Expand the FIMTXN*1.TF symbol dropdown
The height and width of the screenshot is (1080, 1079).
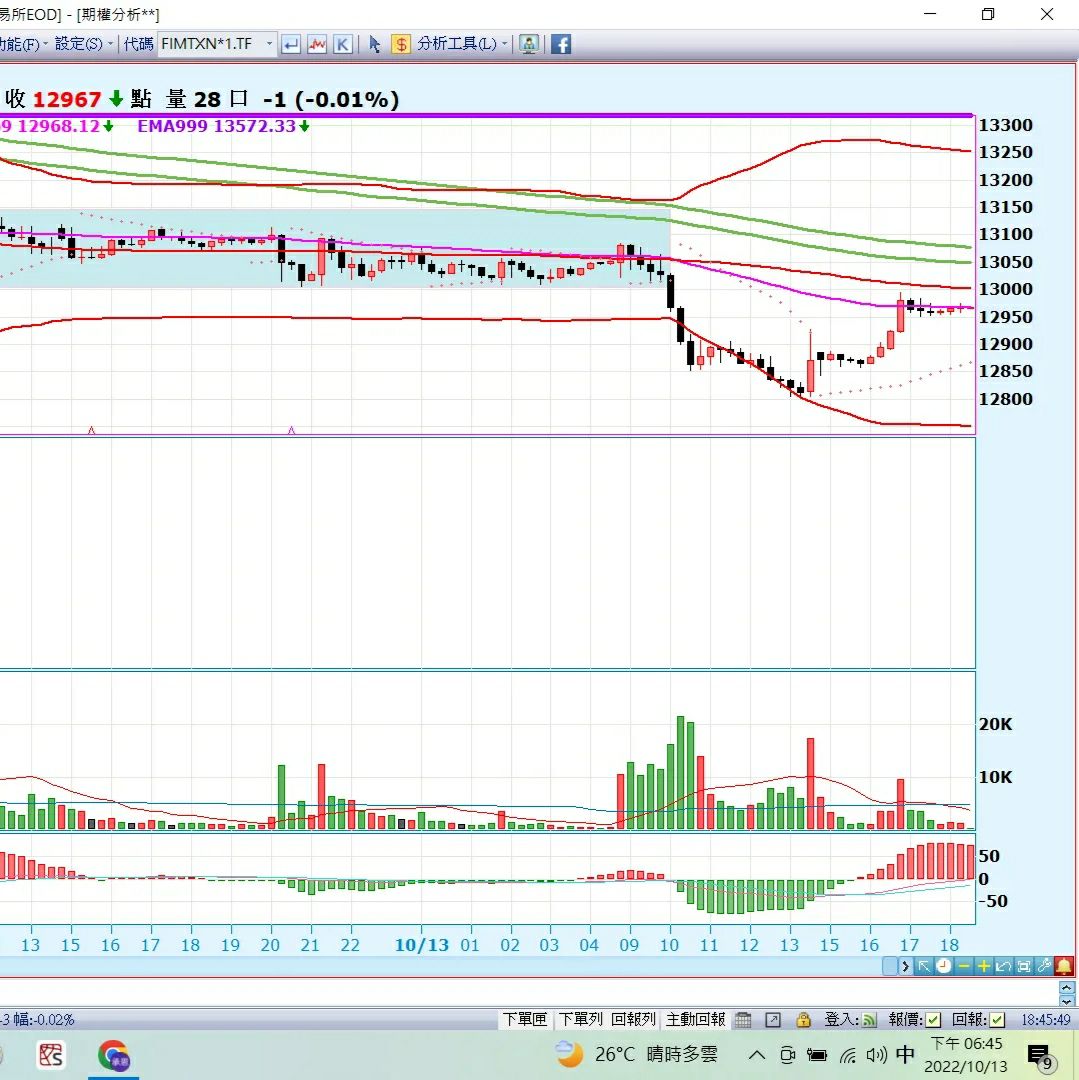269,44
